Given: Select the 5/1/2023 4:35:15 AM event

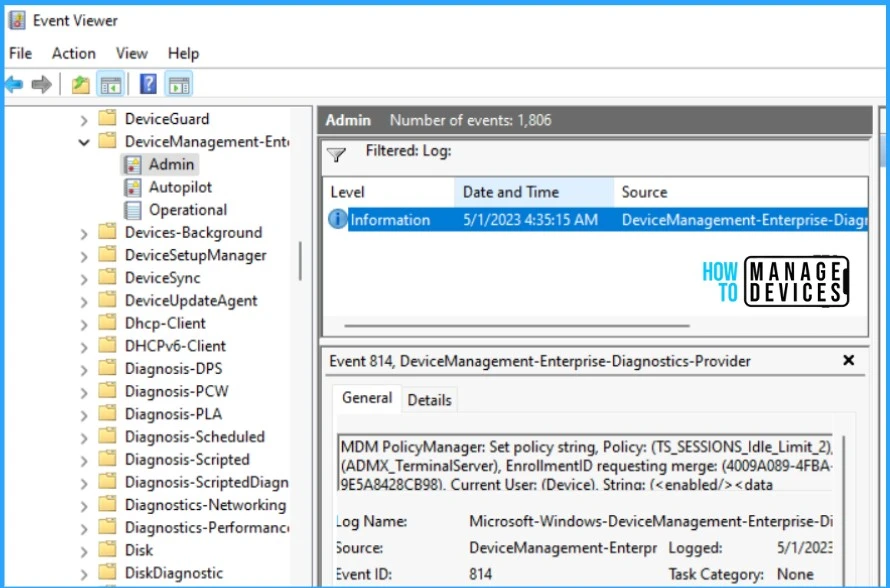Looking at the screenshot, I should 595,220.
